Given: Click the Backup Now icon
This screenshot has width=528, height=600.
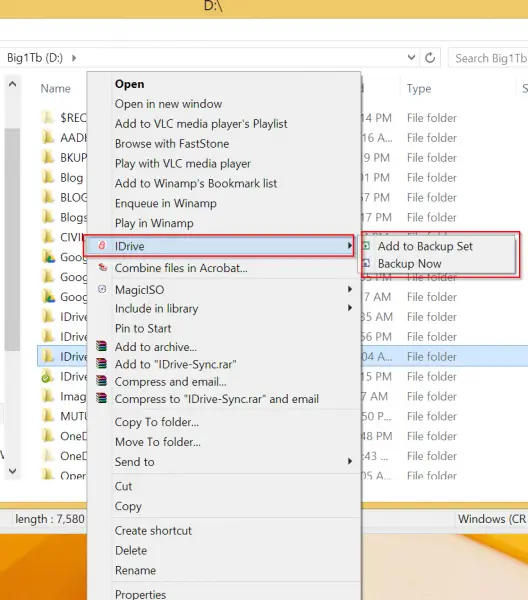Looking at the screenshot, I should click(x=366, y=263).
